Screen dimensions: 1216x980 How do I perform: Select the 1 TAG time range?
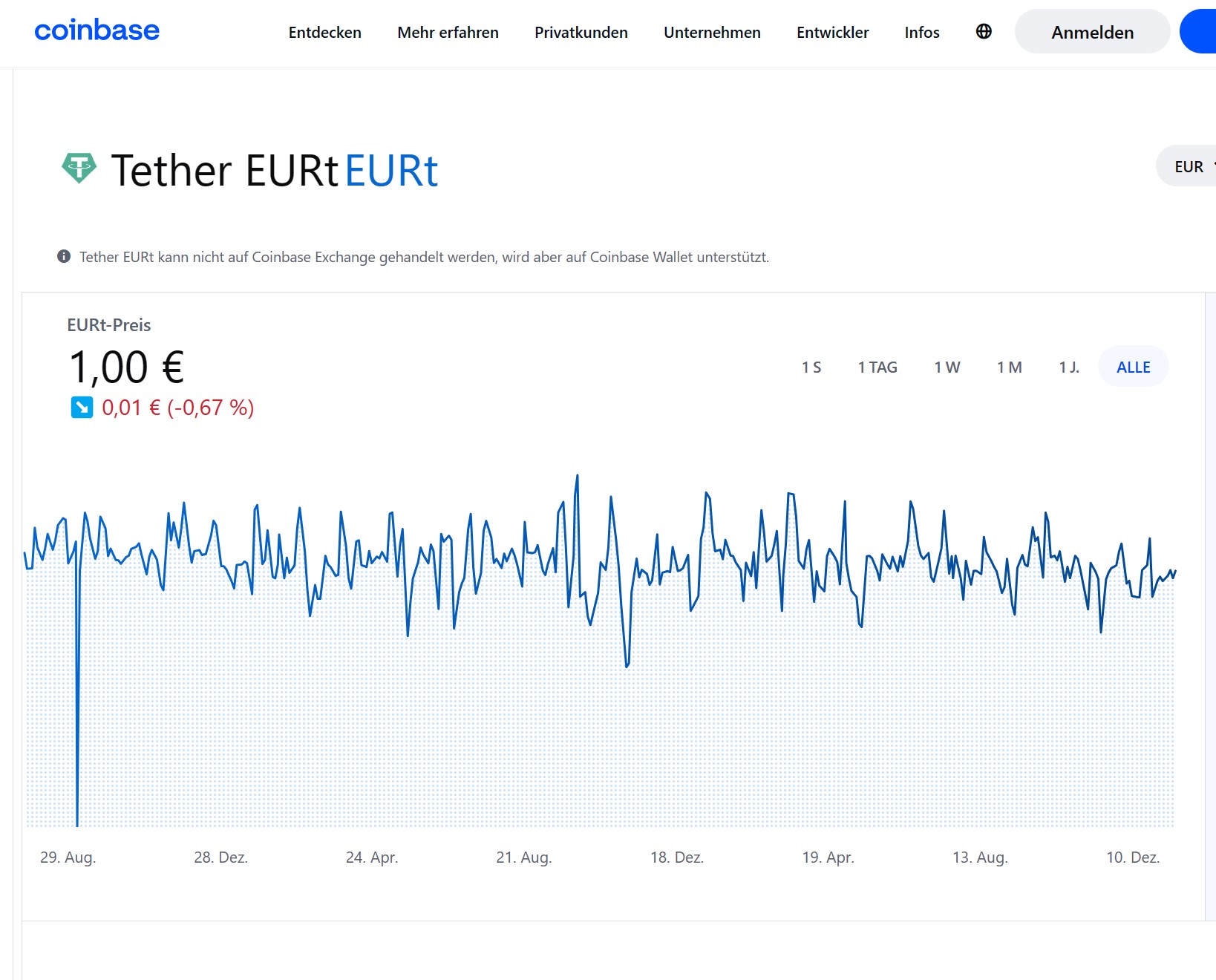(x=877, y=367)
